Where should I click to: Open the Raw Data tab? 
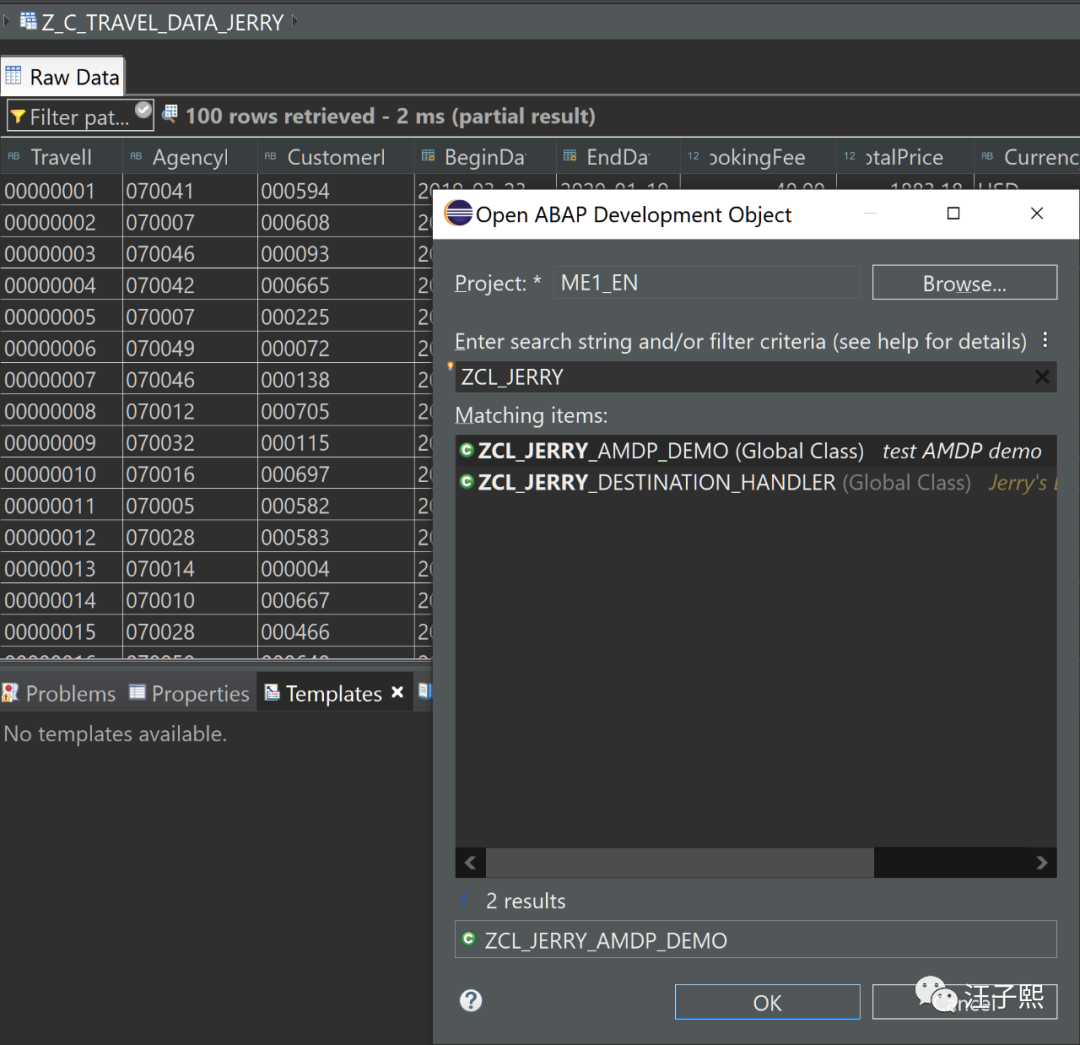pyautogui.click(x=63, y=76)
